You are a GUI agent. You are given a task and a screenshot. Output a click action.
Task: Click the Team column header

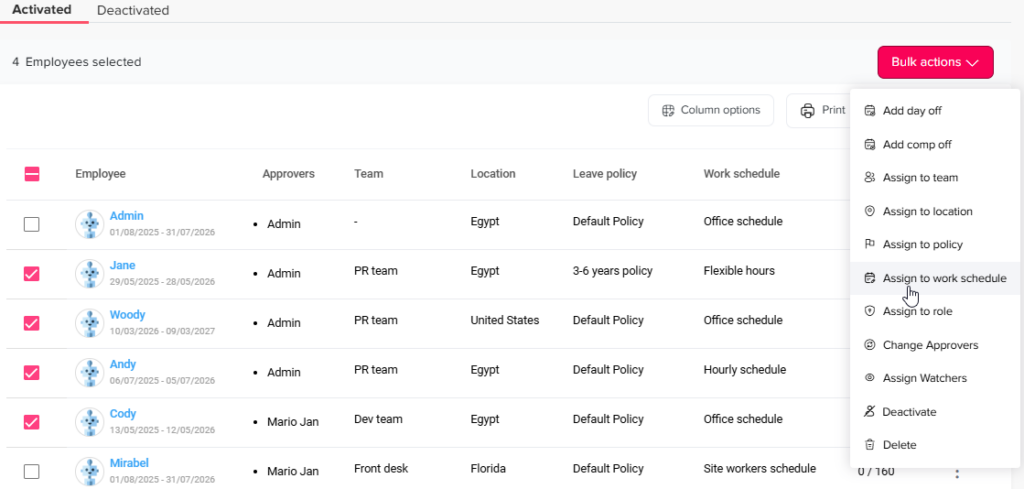369,174
